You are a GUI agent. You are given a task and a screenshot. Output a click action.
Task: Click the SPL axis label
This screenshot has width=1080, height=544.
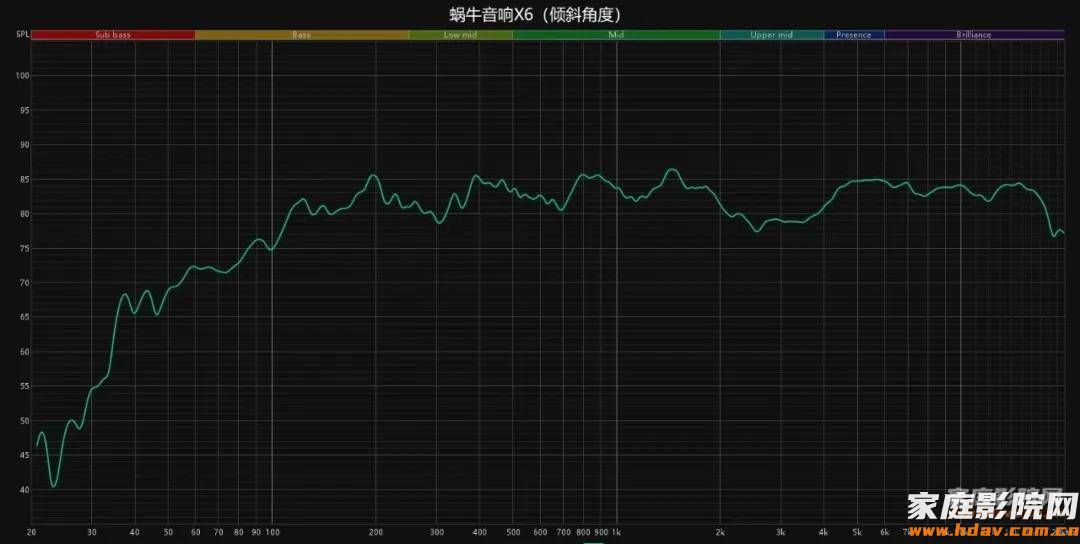pyautogui.click(x=22, y=34)
